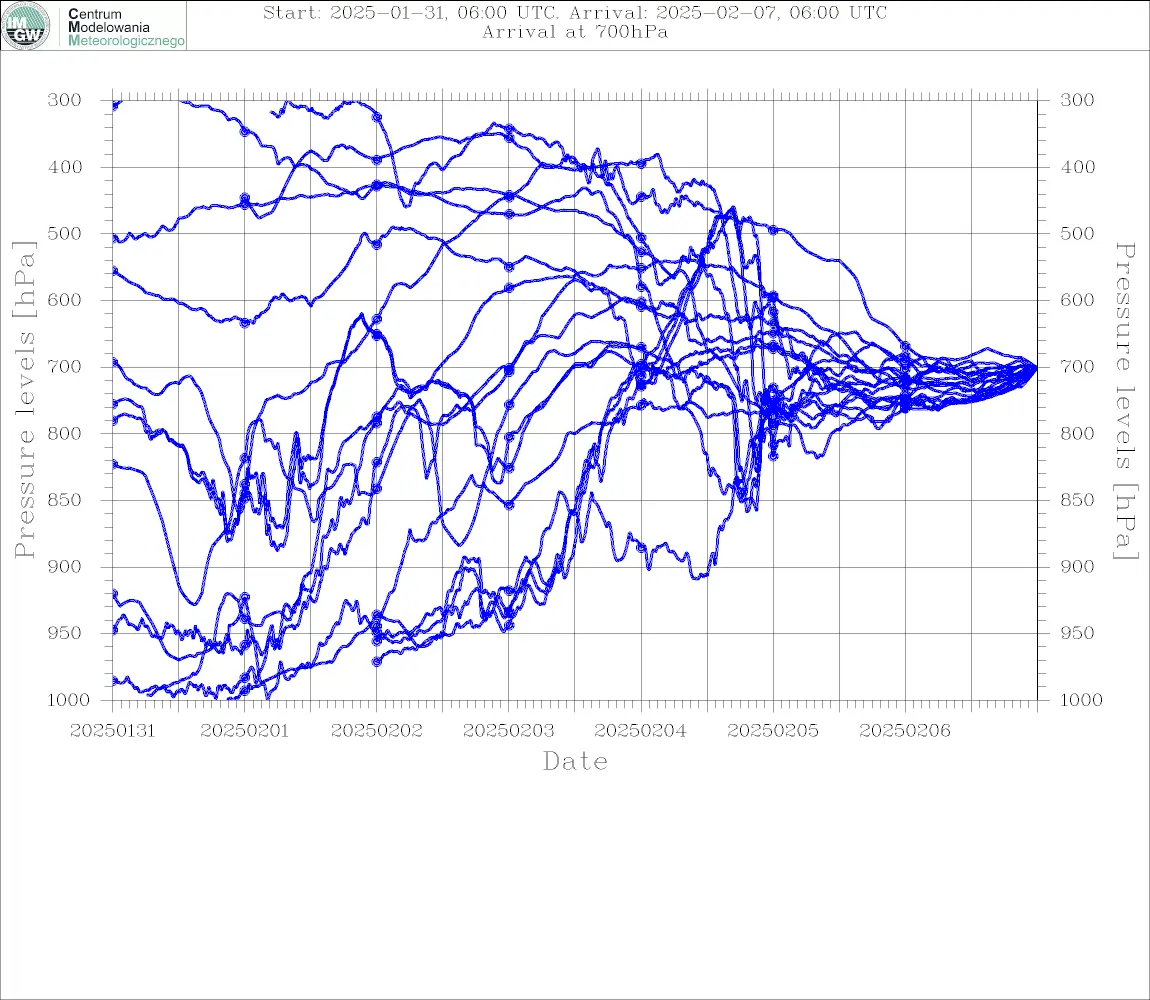Click the right 'Pressure levels [hPa]' axis title
The width and height of the screenshot is (1150, 1000).
click(x=1125, y=401)
